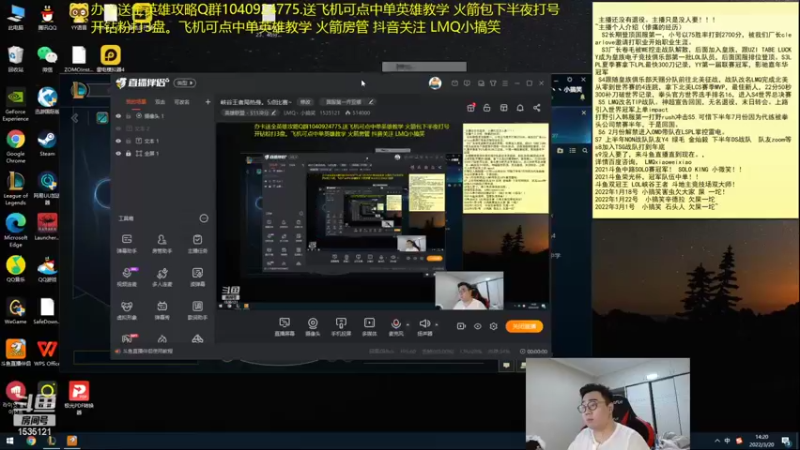
Task: Open League of Legends desktop shortcut
Action: tap(16, 189)
